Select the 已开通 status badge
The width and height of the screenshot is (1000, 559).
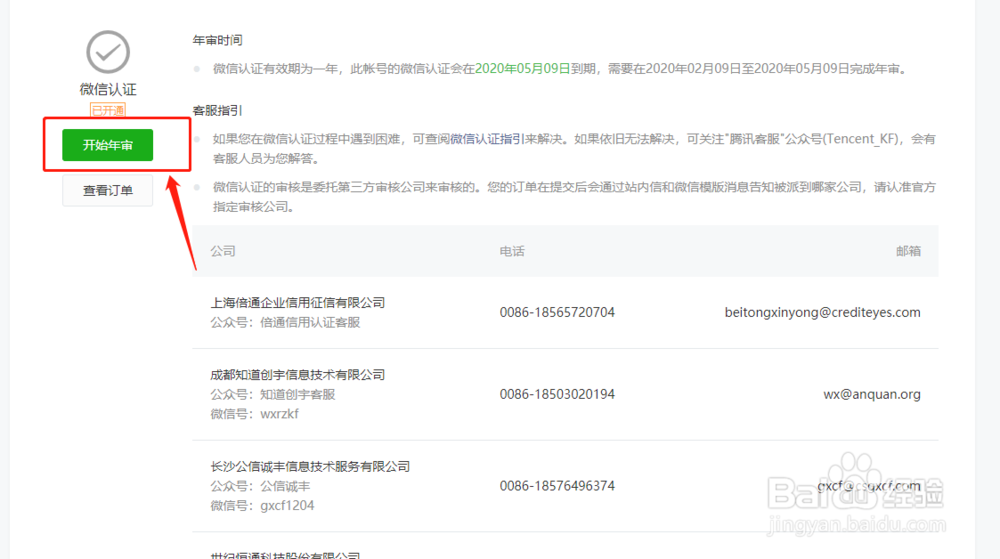(108, 110)
